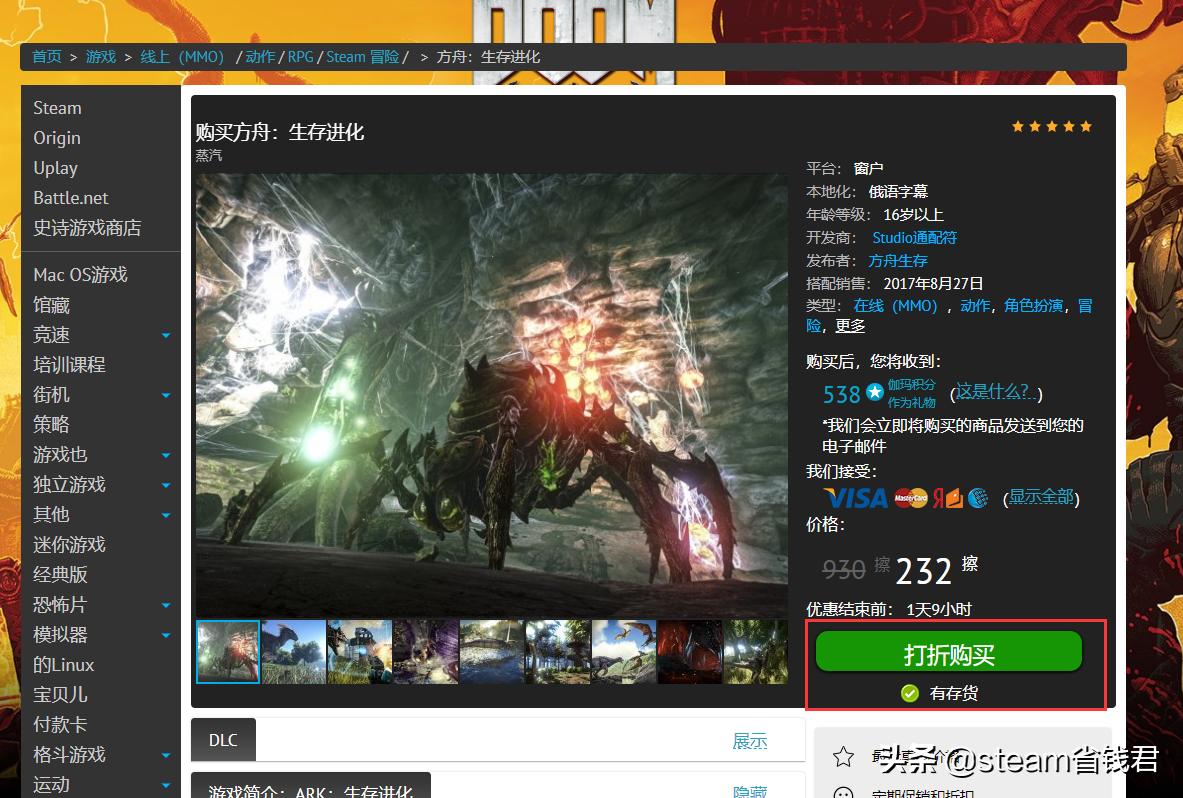
Task: Expand the 模拟器 sidebar category
Action: pos(165,634)
